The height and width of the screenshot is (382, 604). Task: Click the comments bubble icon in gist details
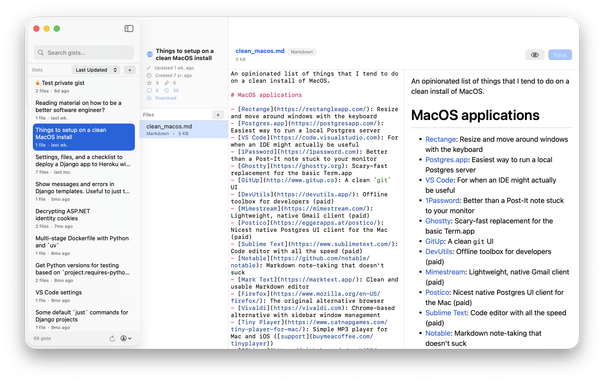(149, 90)
